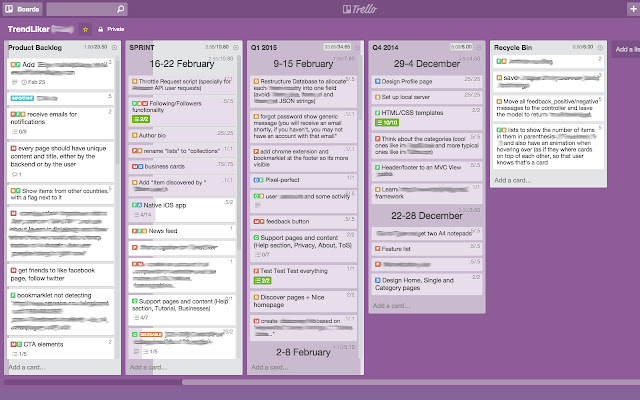Image resolution: width=640 pixels, height=400 pixels.
Task: Open SPRINT list menu
Action: click(236, 47)
